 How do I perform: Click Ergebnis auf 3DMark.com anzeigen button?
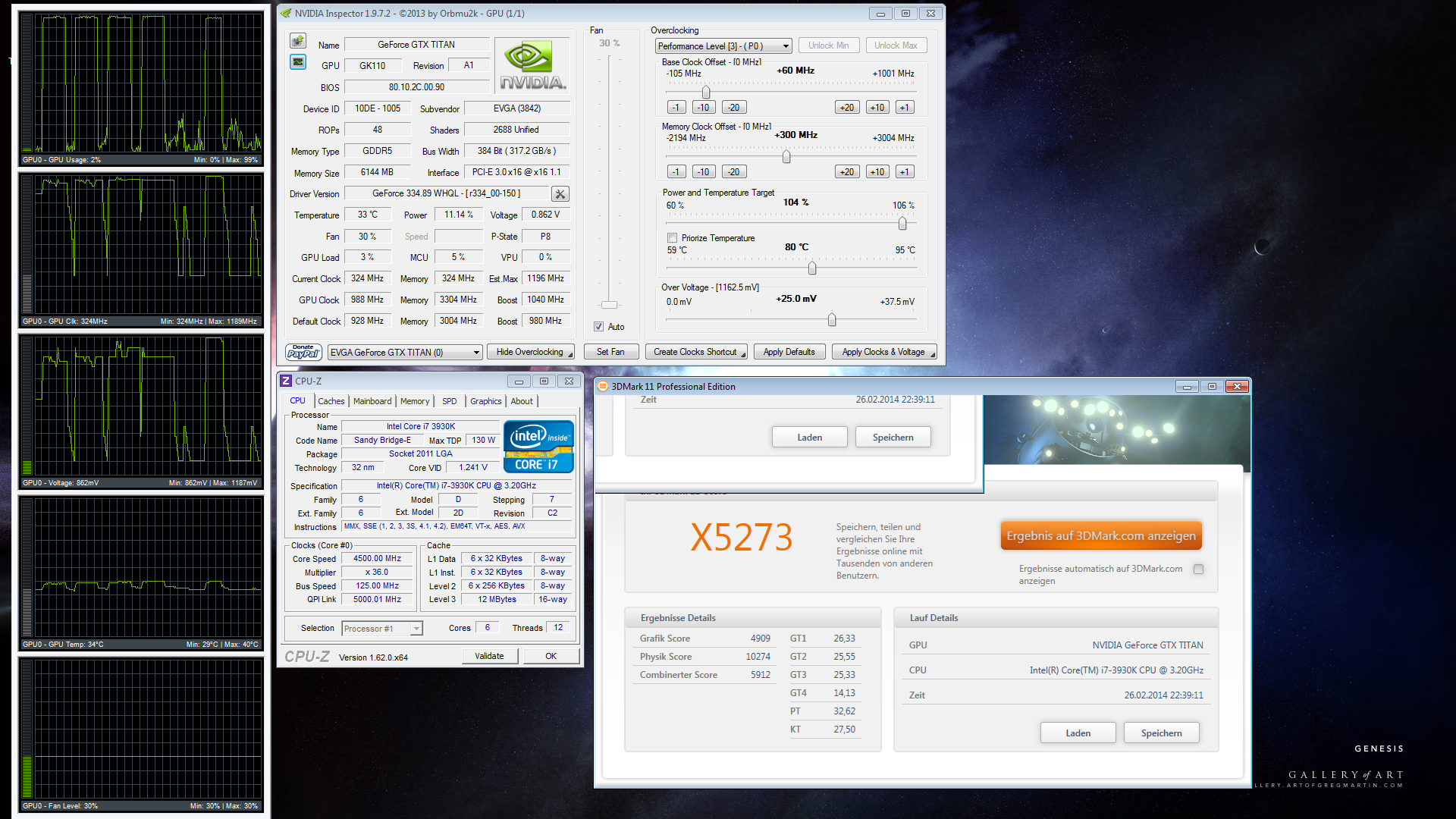1101,535
